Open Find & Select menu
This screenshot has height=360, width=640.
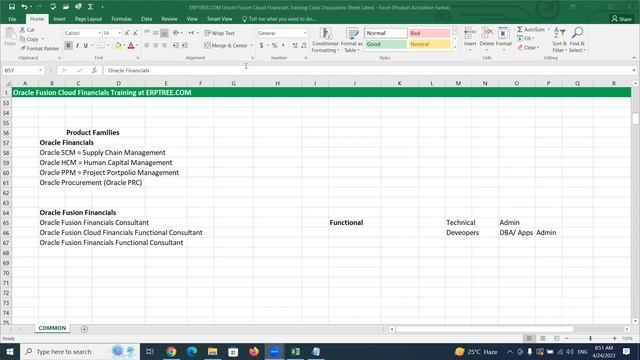coord(577,40)
